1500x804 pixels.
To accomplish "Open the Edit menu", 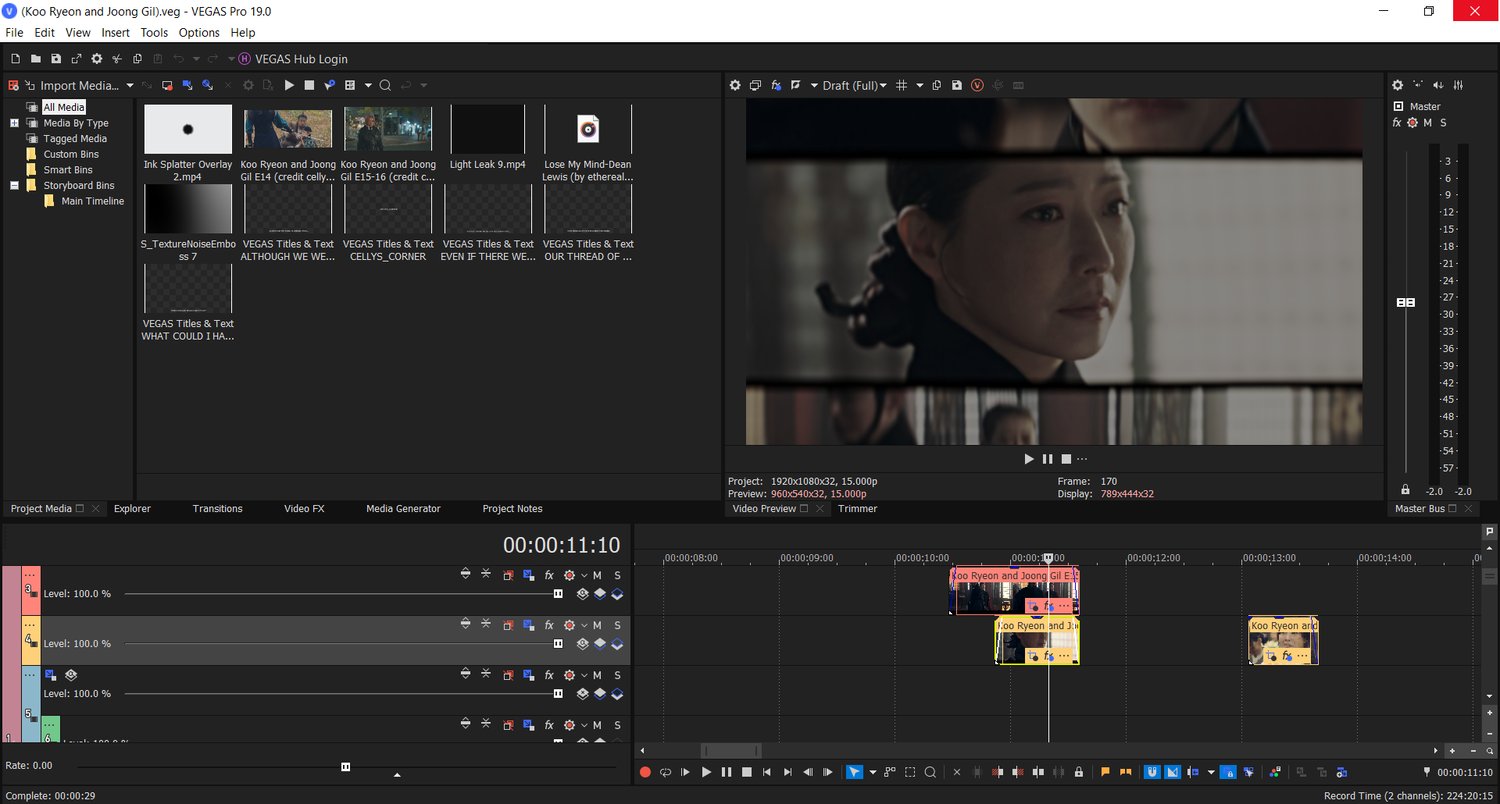I will pyautogui.click(x=45, y=33).
